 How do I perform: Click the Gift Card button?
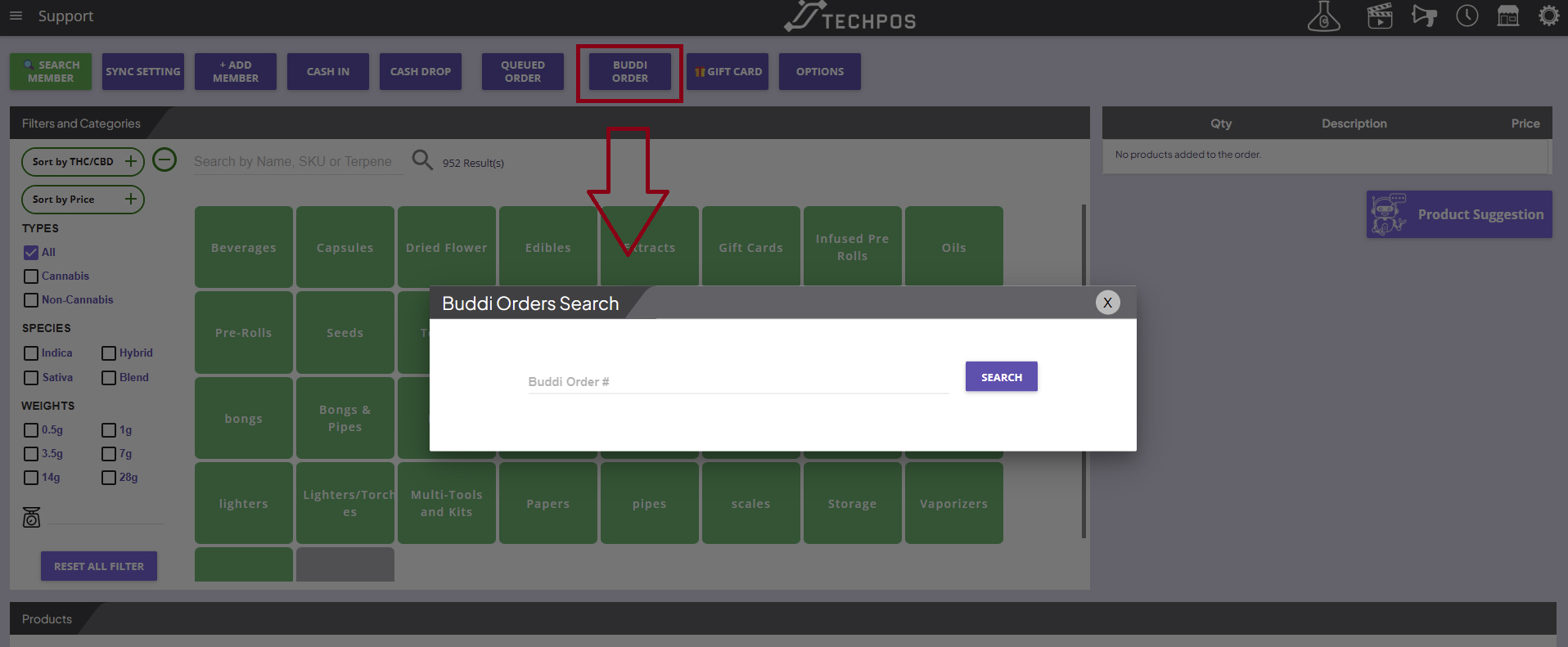(x=728, y=71)
